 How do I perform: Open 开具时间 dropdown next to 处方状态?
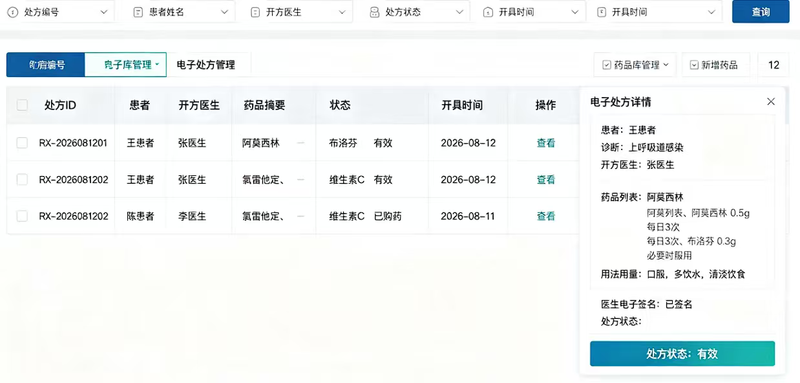click(x=575, y=12)
